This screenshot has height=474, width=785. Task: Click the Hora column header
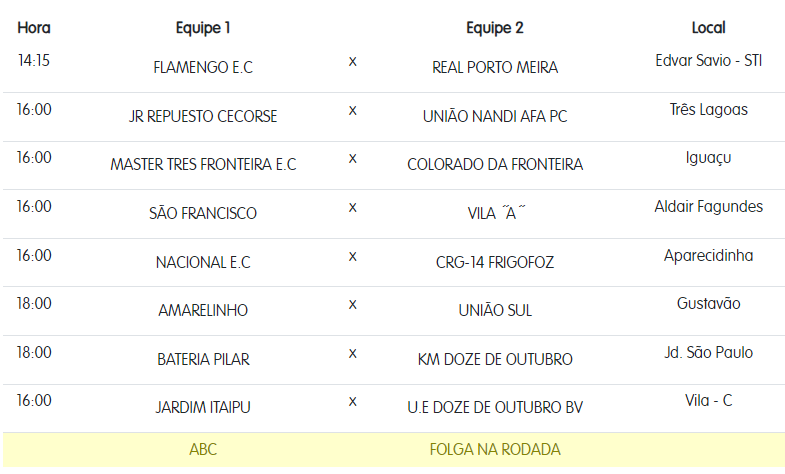click(x=34, y=28)
